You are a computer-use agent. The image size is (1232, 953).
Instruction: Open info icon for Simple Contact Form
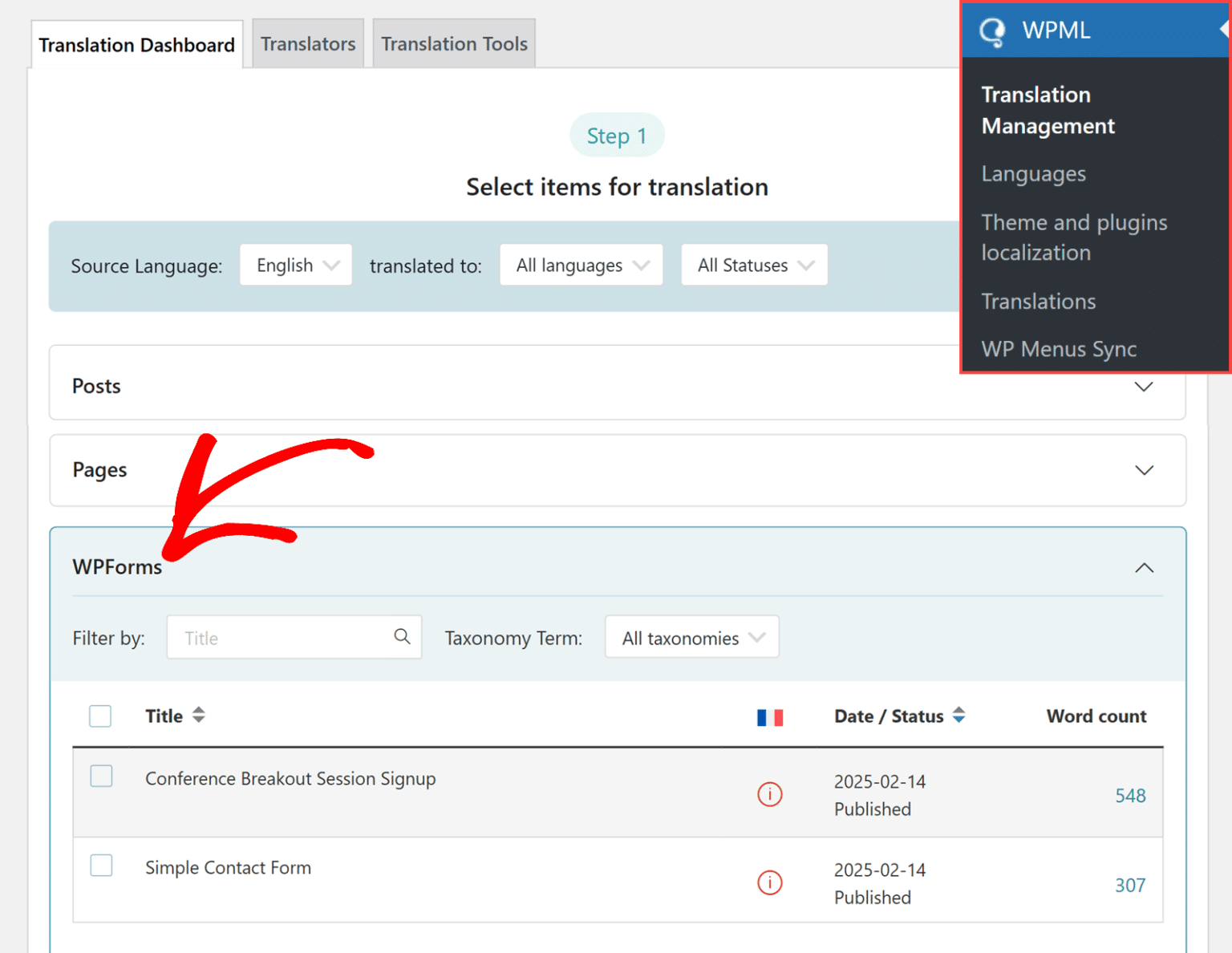[x=769, y=882]
